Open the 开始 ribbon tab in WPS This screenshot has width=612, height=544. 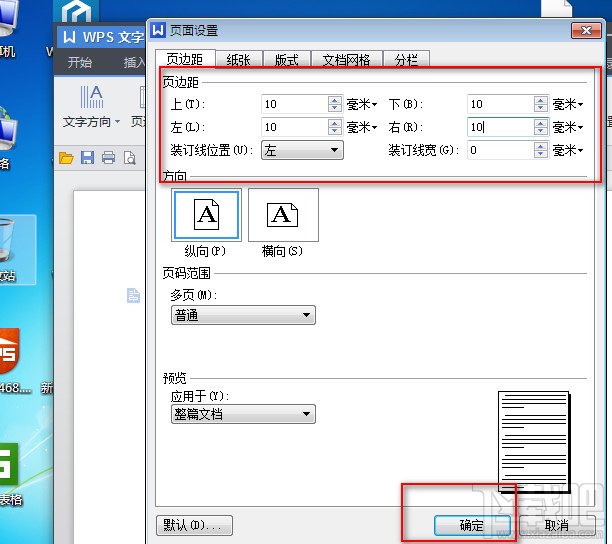pyautogui.click(x=80, y=62)
